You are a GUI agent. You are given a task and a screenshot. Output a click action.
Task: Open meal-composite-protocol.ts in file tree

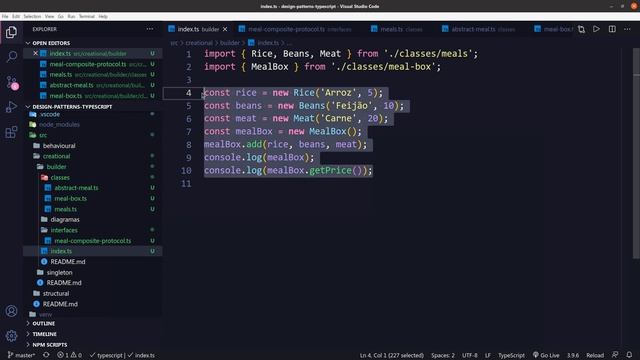(93, 241)
